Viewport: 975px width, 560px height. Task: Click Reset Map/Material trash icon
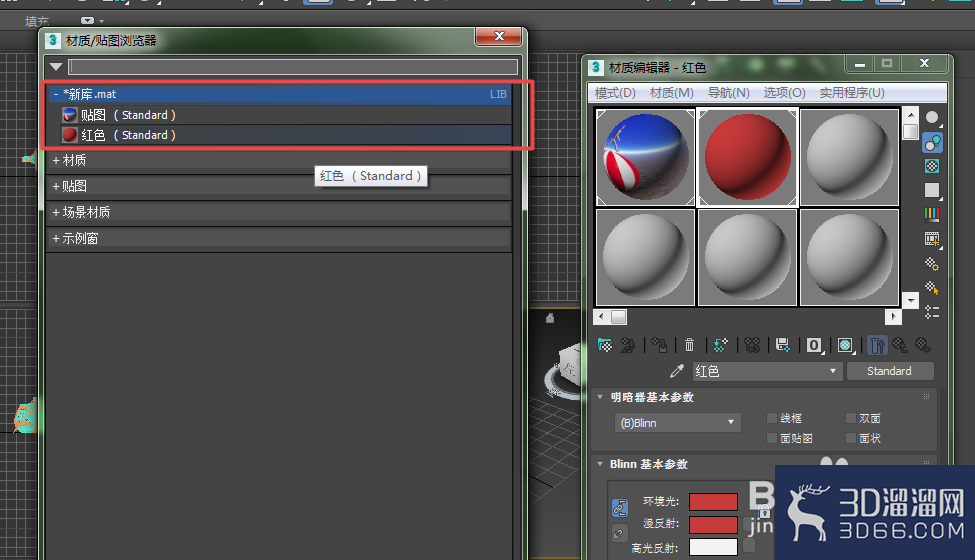(x=690, y=345)
